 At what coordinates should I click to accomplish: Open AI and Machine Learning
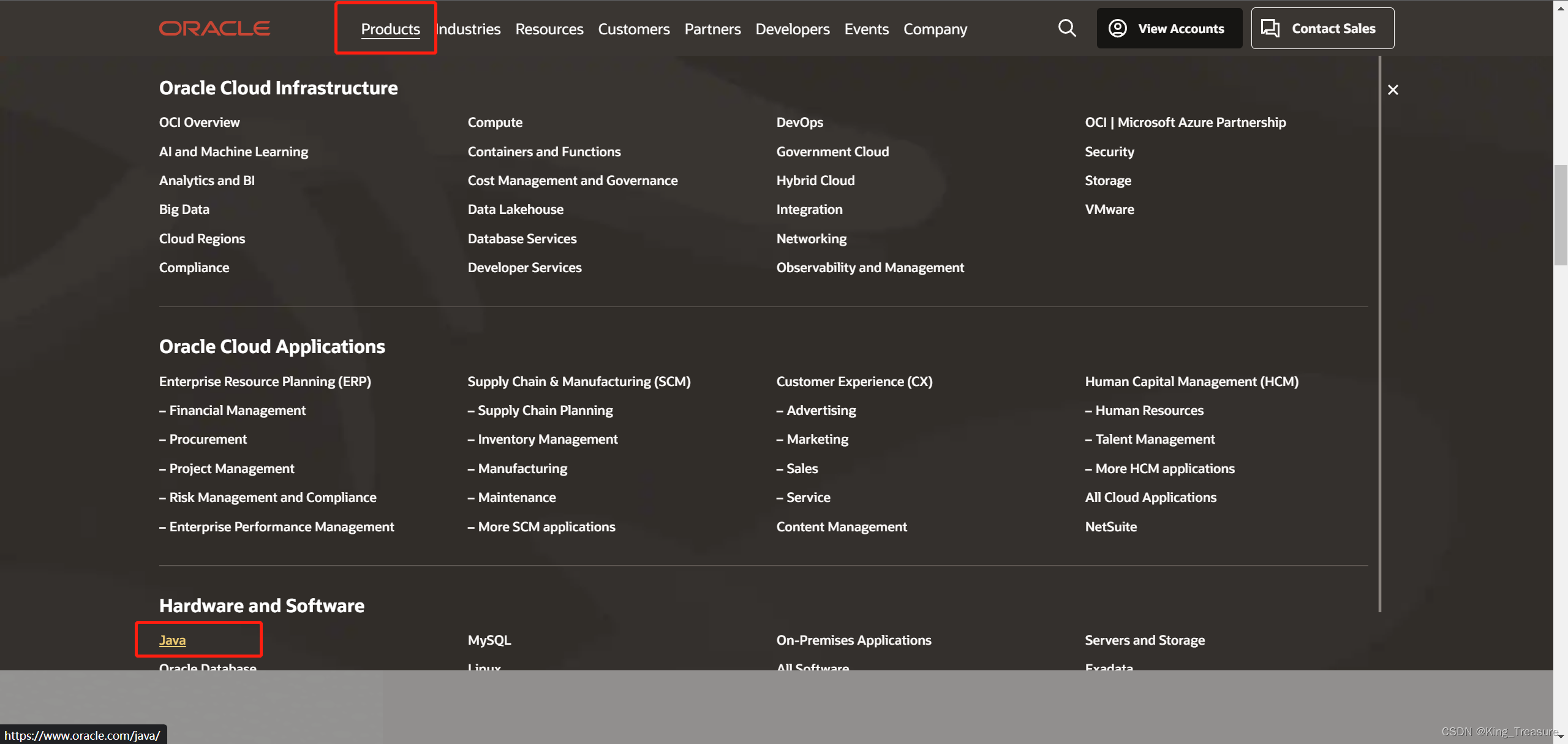[233, 151]
